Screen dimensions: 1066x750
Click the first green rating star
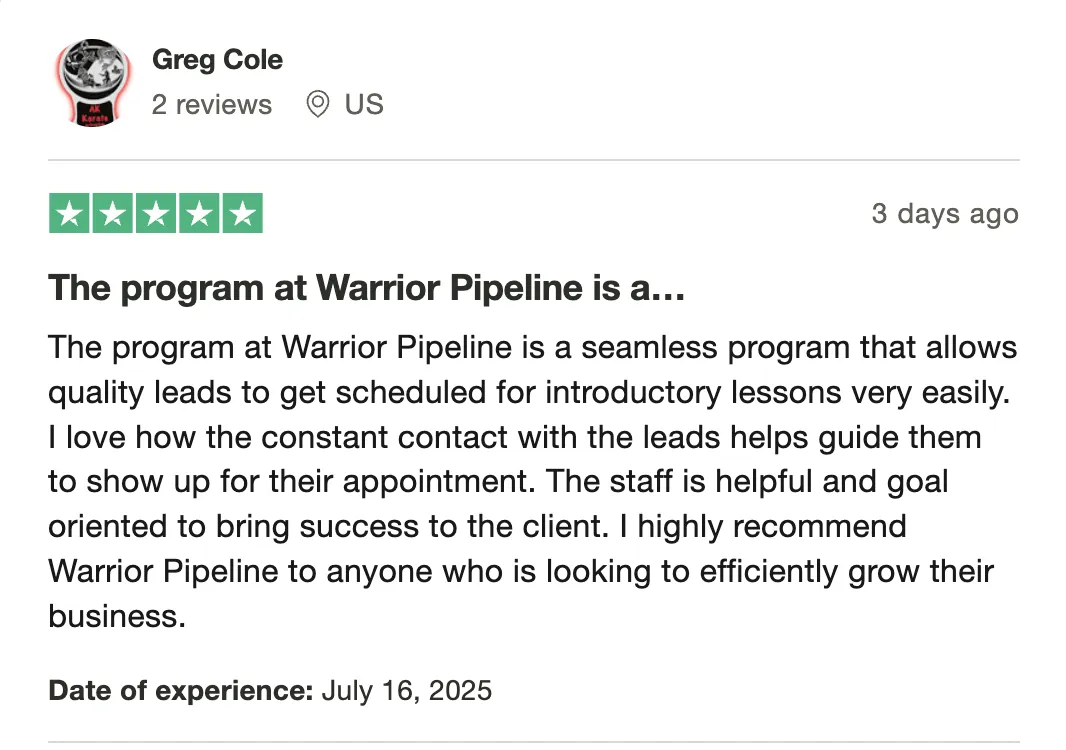click(x=69, y=214)
